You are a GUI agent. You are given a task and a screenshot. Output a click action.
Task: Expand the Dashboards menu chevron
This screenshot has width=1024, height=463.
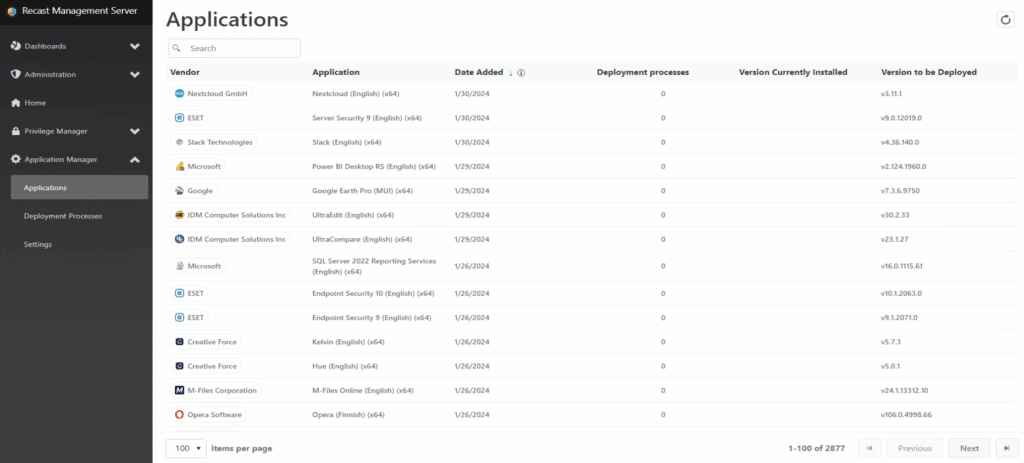coord(135,46)
